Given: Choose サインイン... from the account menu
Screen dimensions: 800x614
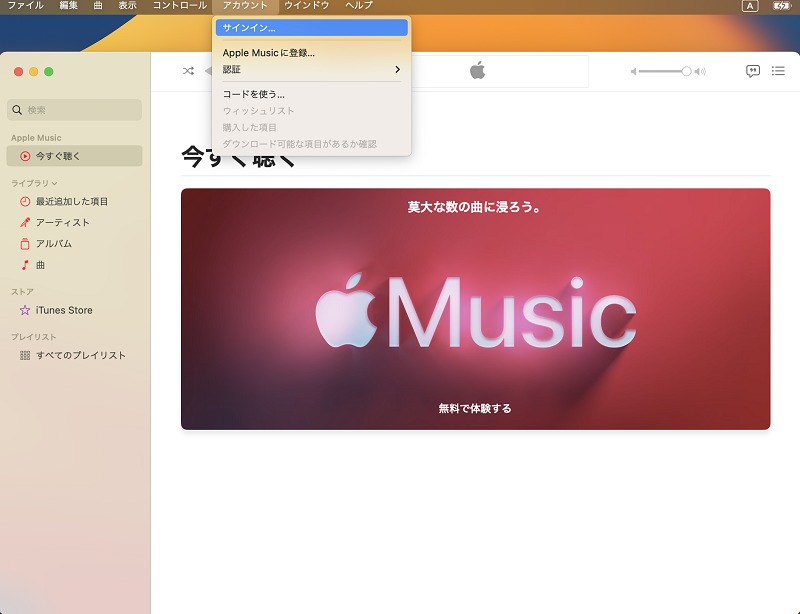Looking at the screenshot, I should point(312,28).
